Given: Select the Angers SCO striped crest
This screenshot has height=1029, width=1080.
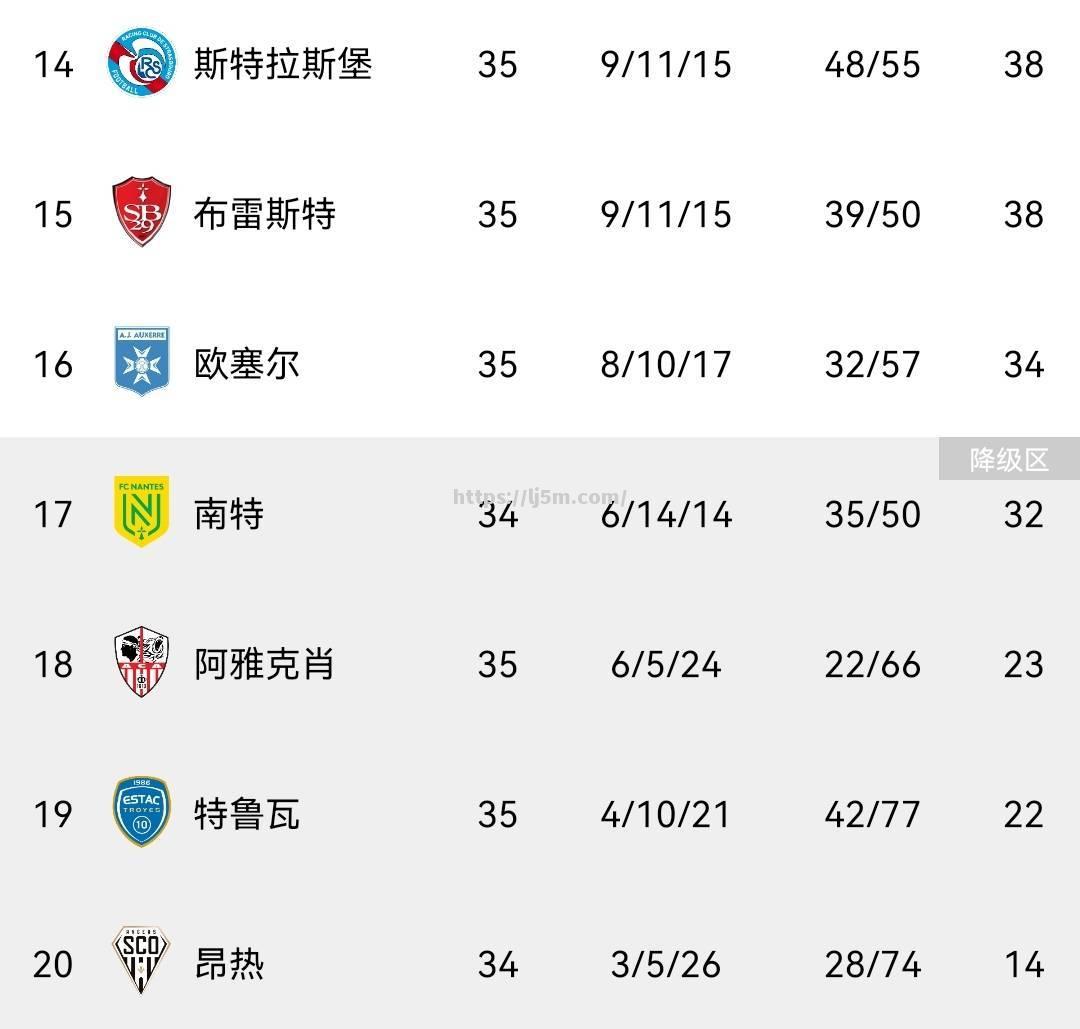Looking at the screenshot, I should coord(141,959).
